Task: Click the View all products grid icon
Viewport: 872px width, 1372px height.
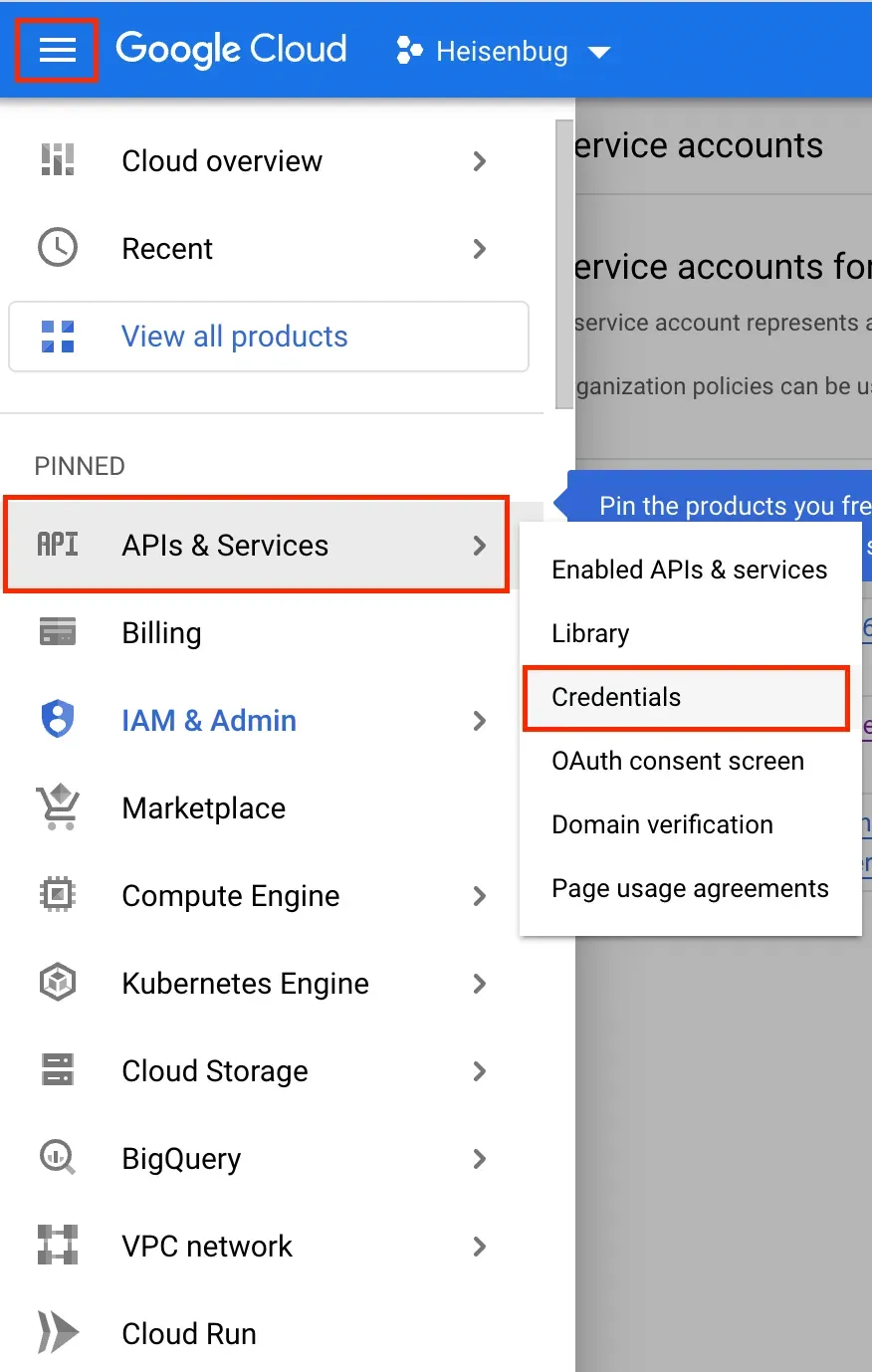Action: point(58,337)
